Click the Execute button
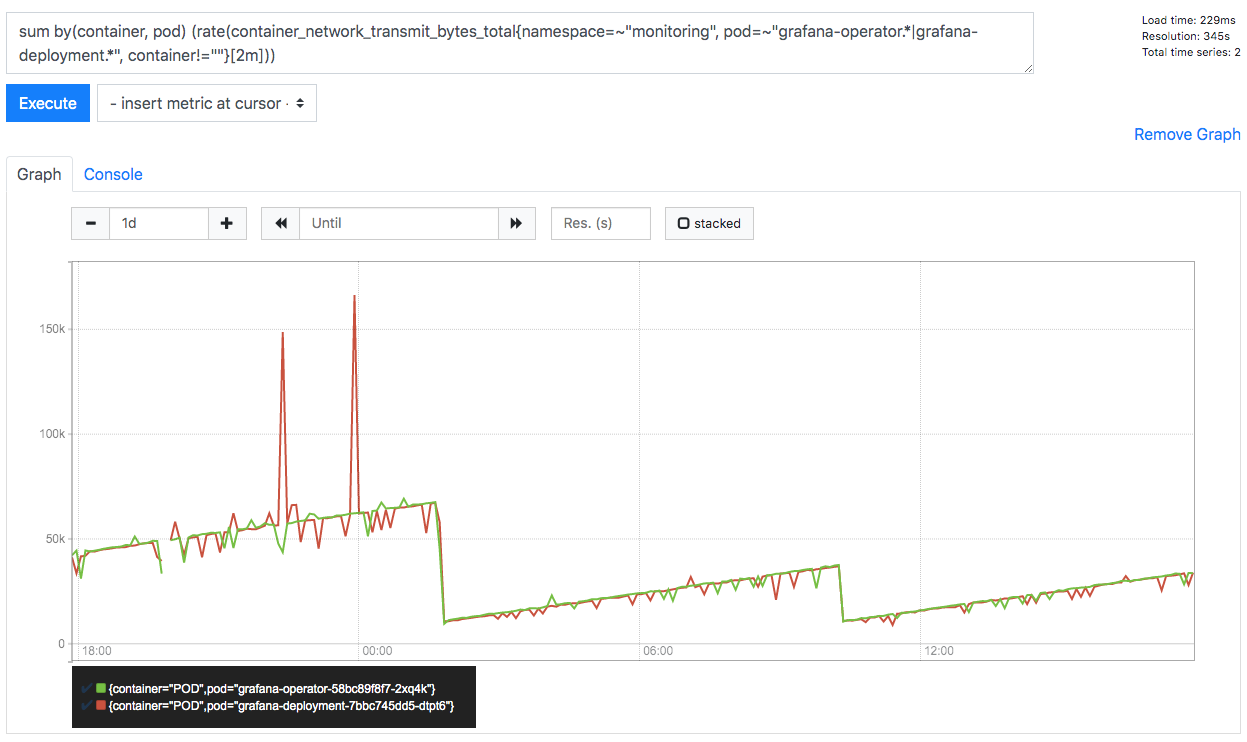Screen dimensions: 1247x742 click(47, 103)
